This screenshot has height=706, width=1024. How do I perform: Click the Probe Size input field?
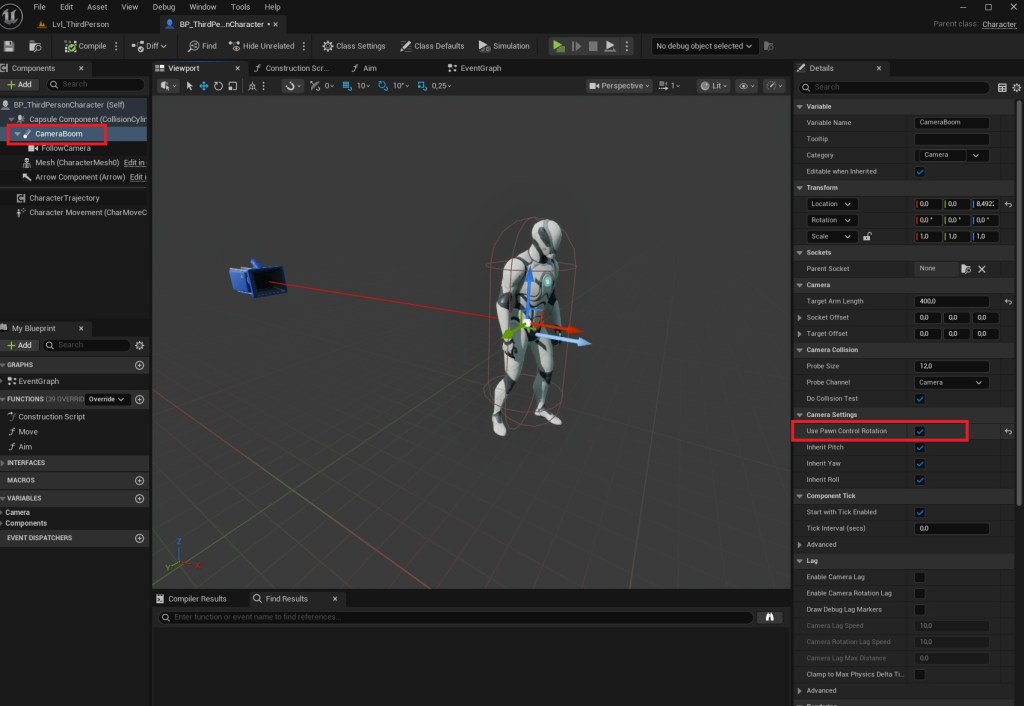(951, 366)
